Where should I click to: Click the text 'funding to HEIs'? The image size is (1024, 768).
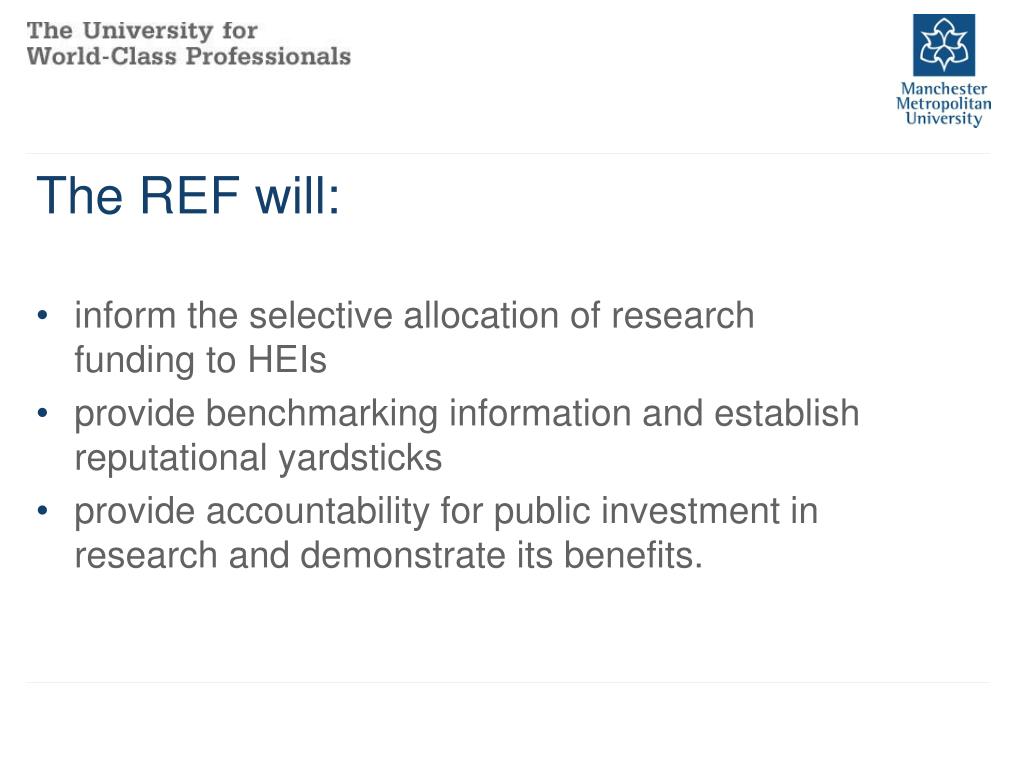200,360
